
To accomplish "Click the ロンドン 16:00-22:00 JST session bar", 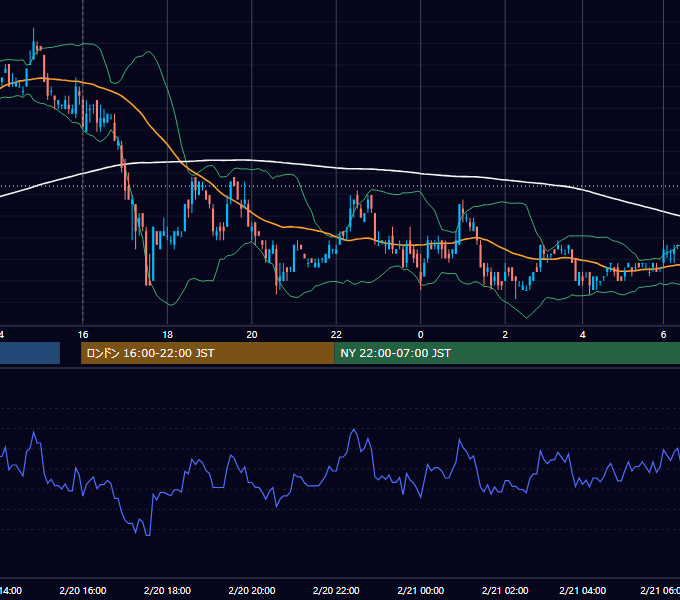I will 208,353.
